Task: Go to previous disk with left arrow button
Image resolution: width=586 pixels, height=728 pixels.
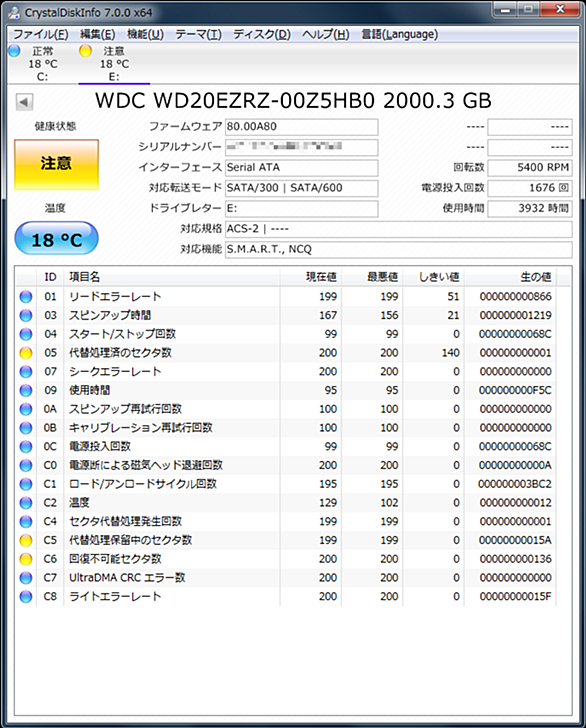Action: click(x=24, y=102)
